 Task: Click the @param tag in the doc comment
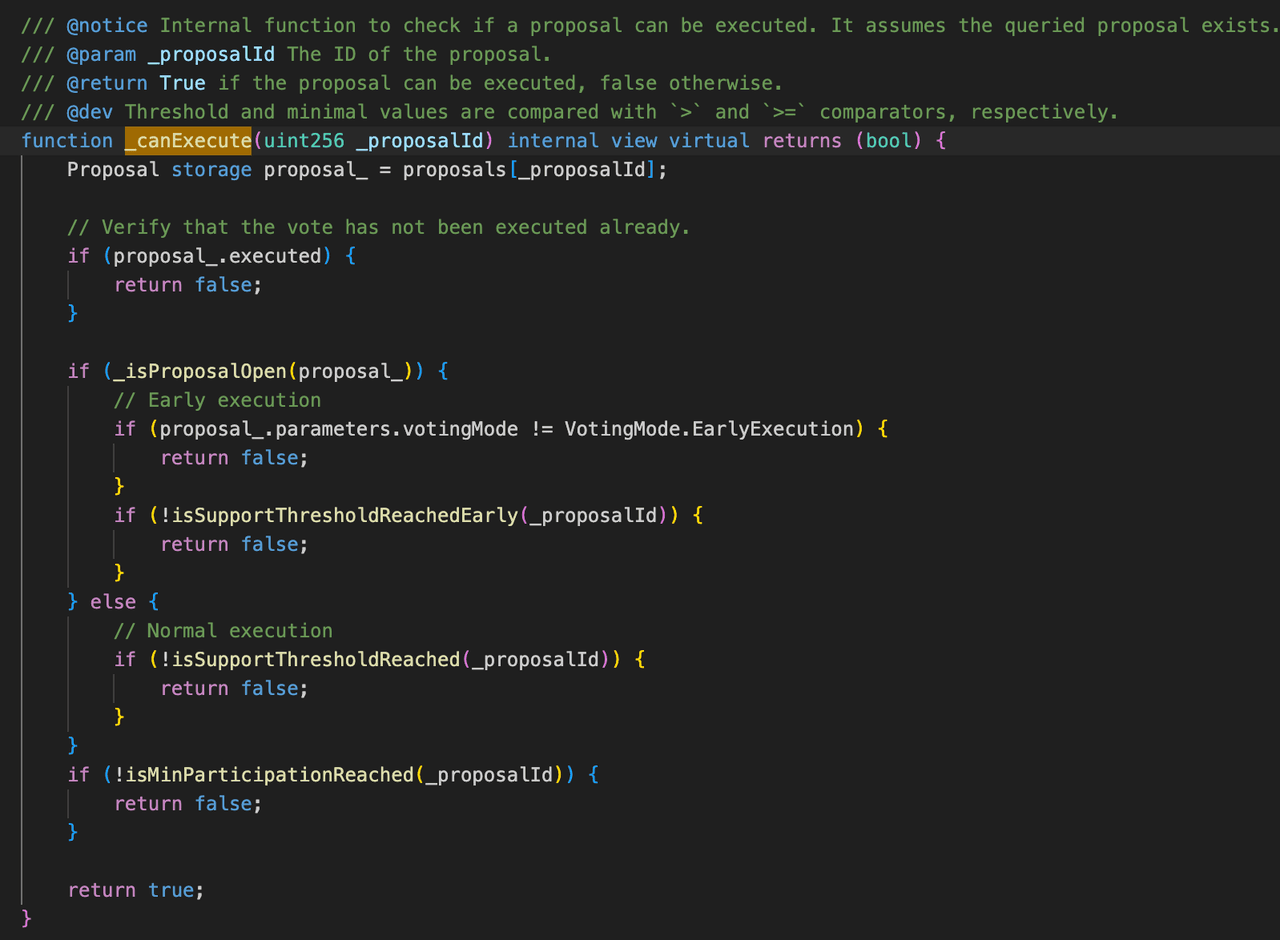(101, 54)
